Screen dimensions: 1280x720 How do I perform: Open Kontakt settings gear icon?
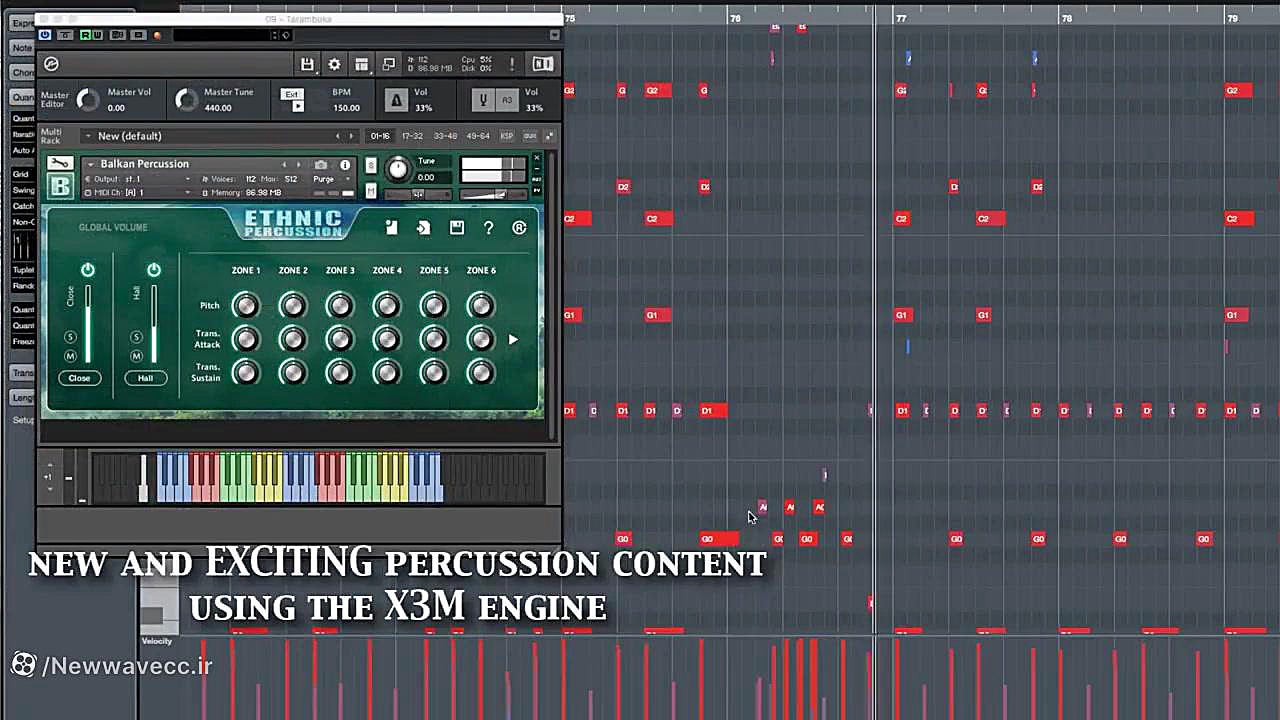tap(334, 64)
